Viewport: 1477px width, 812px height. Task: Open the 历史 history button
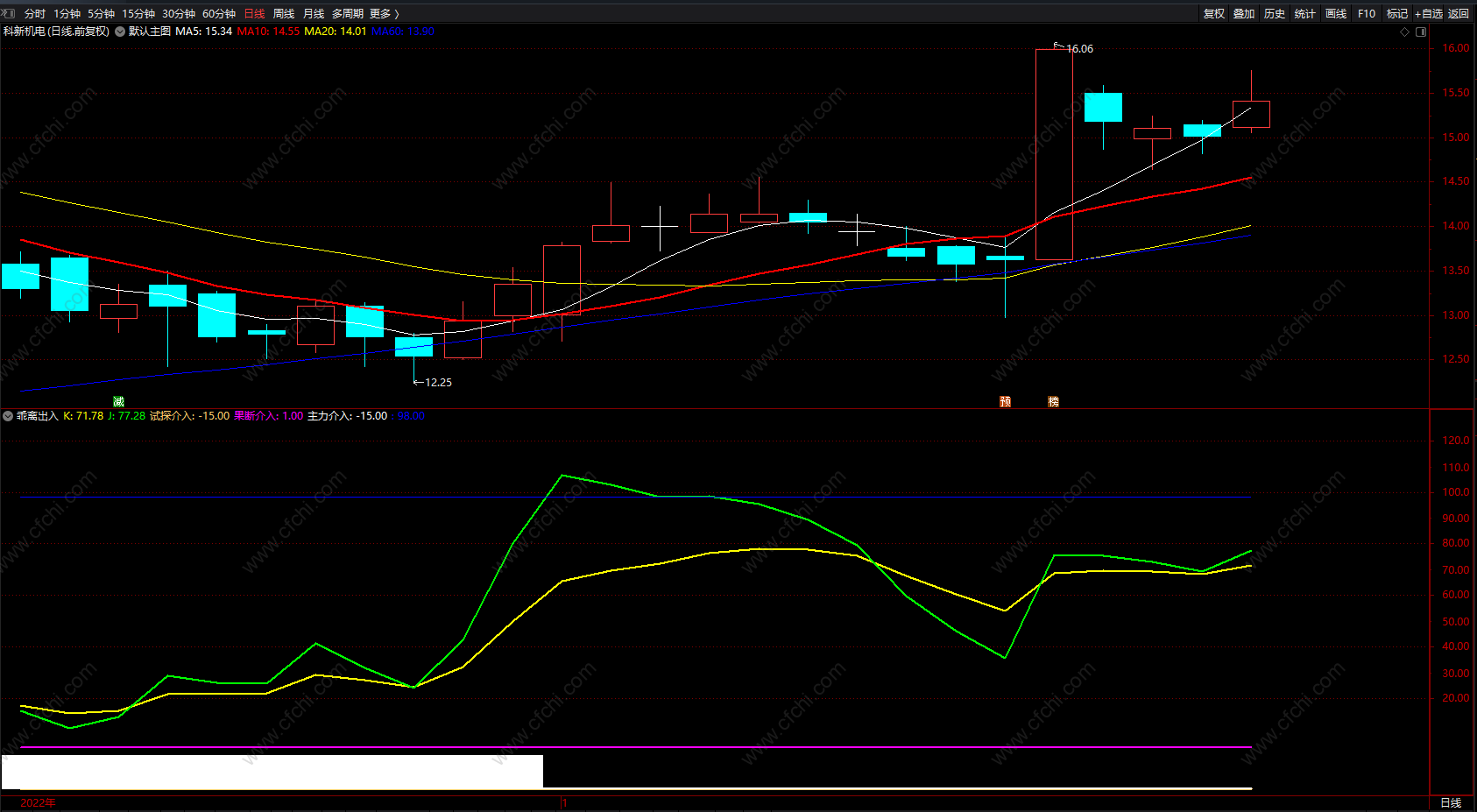click(1275, 14)
